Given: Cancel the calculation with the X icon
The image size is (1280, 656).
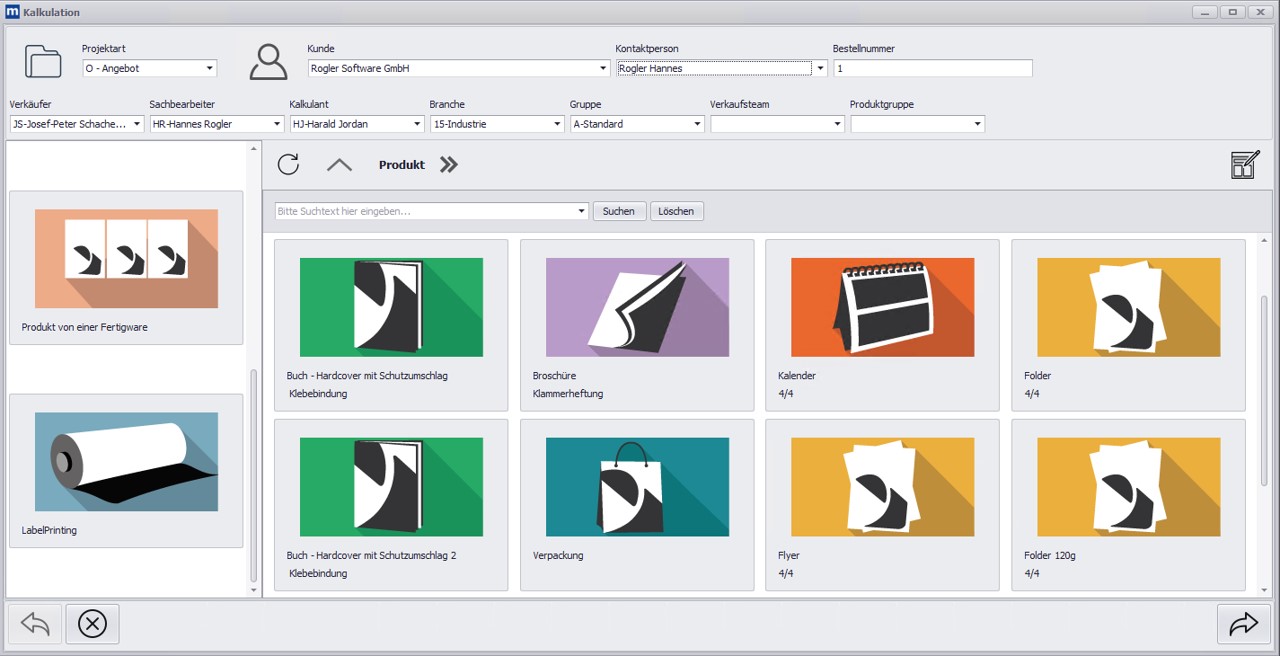Looking at the screenshot, I should [92, 623].
